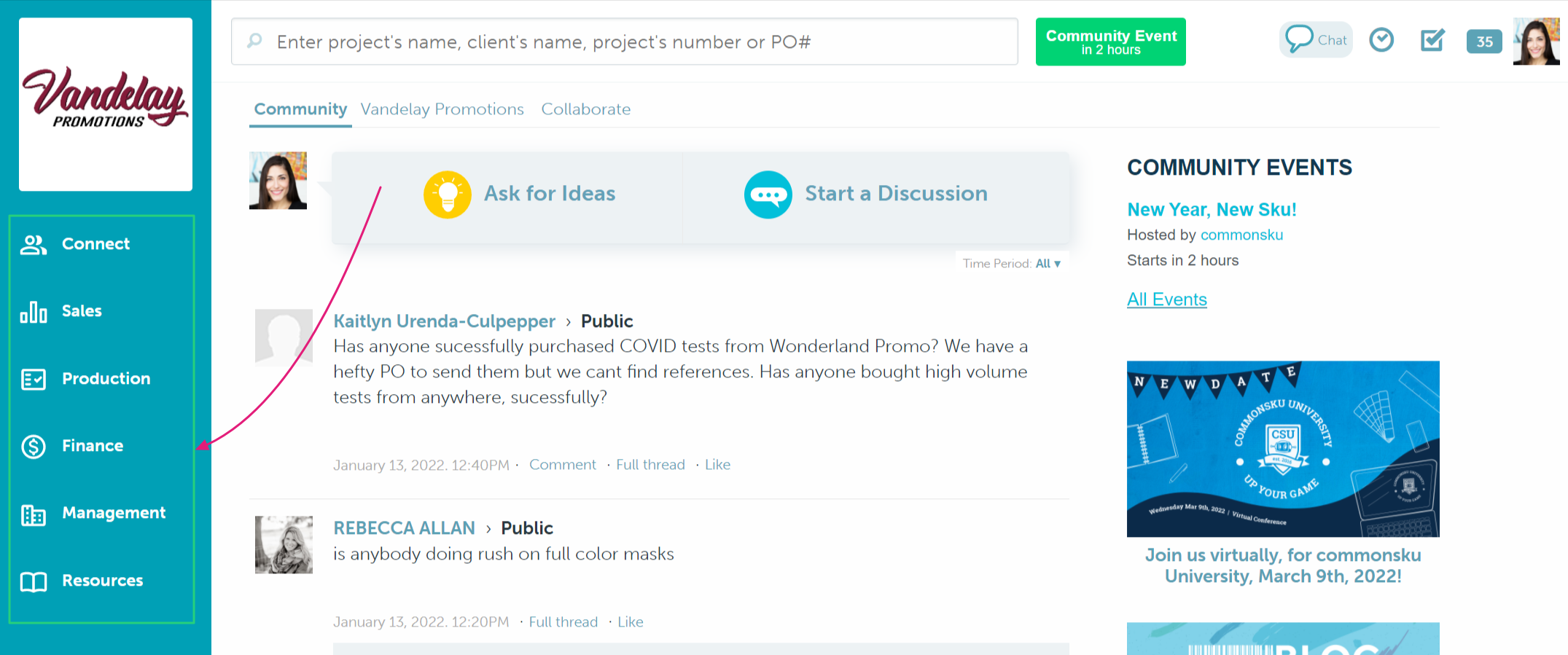The height and width of the screenshot is (655, 1568).
Task: Click the Ask for Ideas lightbulb icon
Action: [x=448, y=195]
